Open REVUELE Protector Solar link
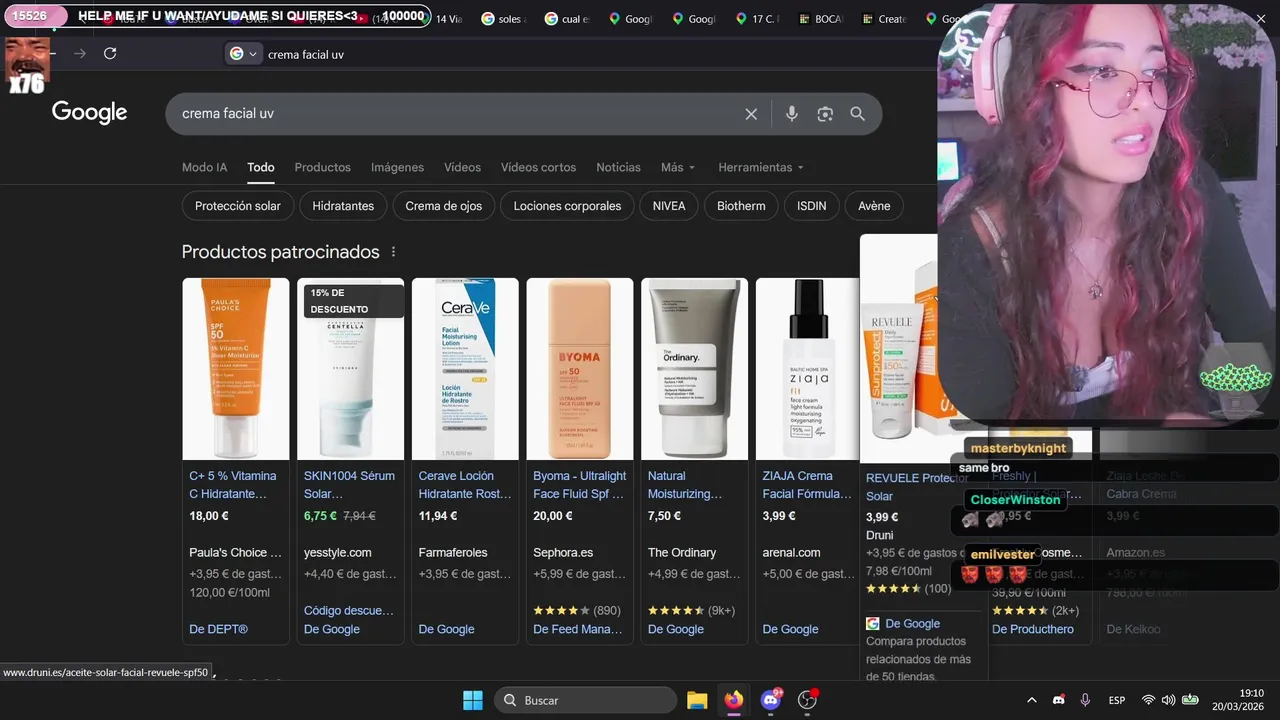The height and width of the screenshot is (720, 1280). (917, 487)
